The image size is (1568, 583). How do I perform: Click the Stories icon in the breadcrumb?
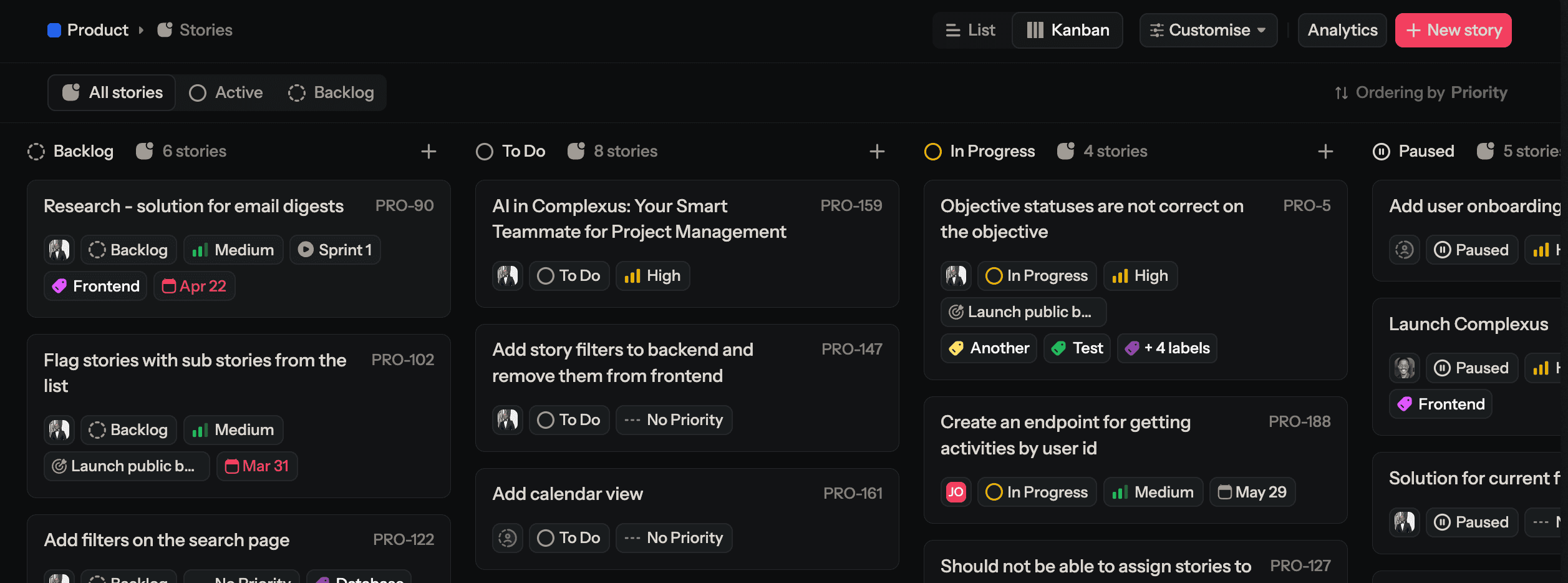coord(164,29)
